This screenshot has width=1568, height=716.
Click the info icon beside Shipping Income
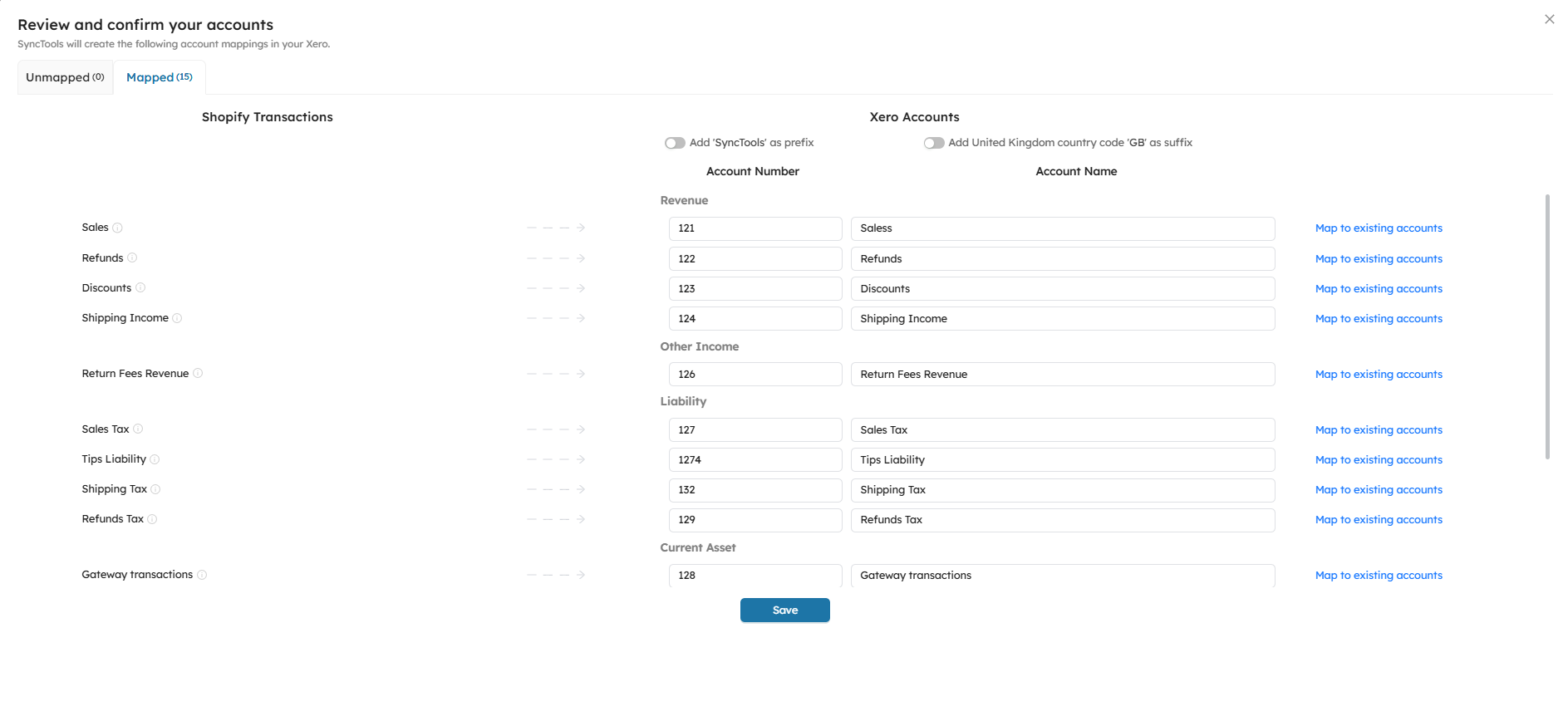(177, 317)
